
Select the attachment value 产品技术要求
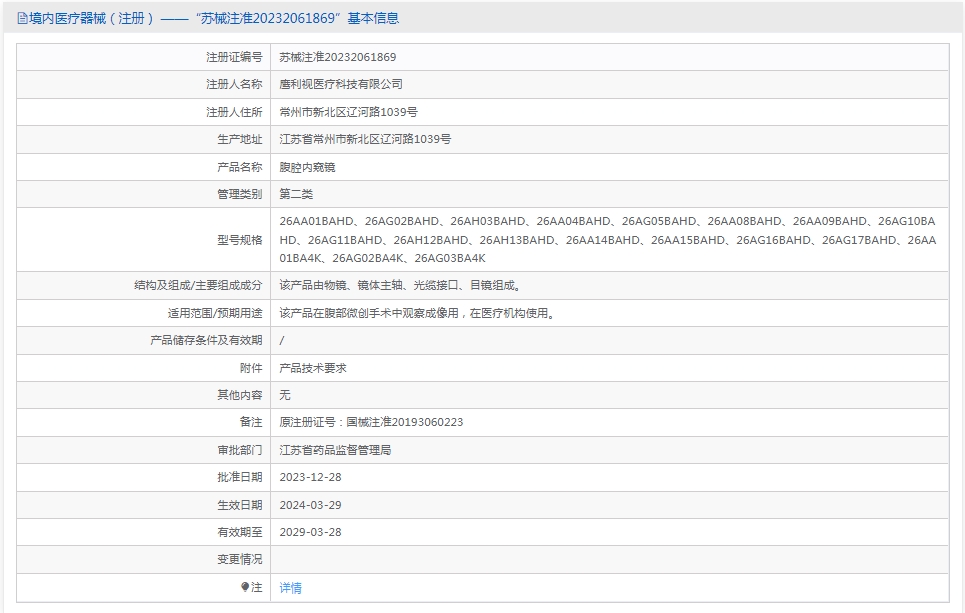point(313,368)
